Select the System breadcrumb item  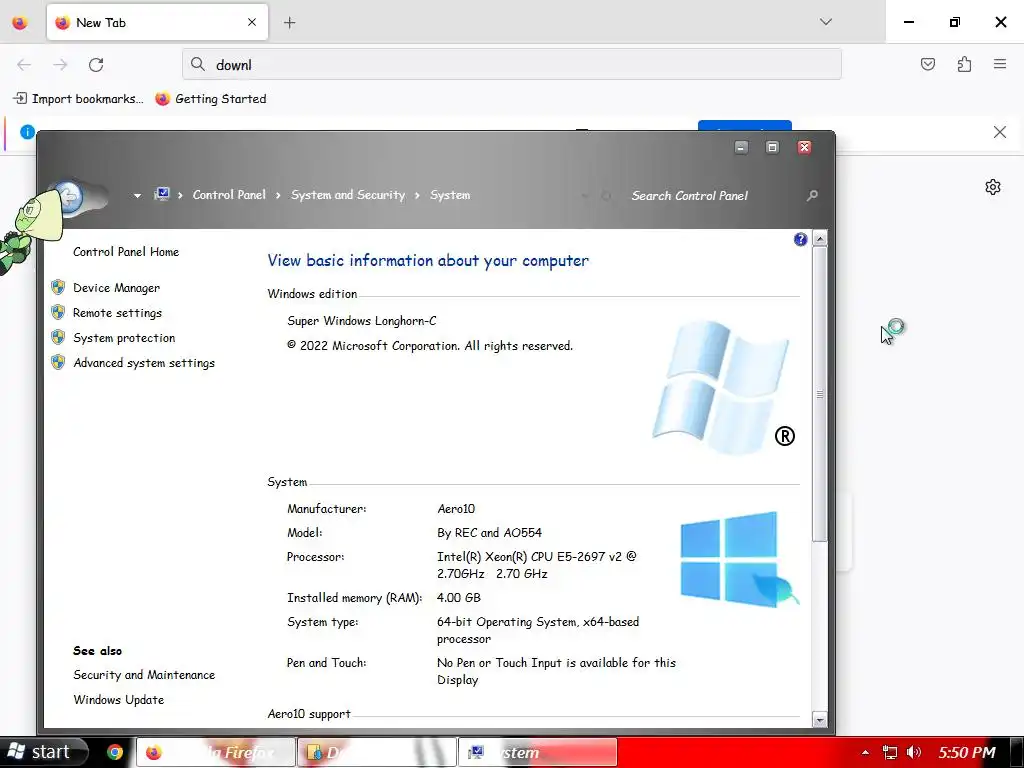point(450,195)
